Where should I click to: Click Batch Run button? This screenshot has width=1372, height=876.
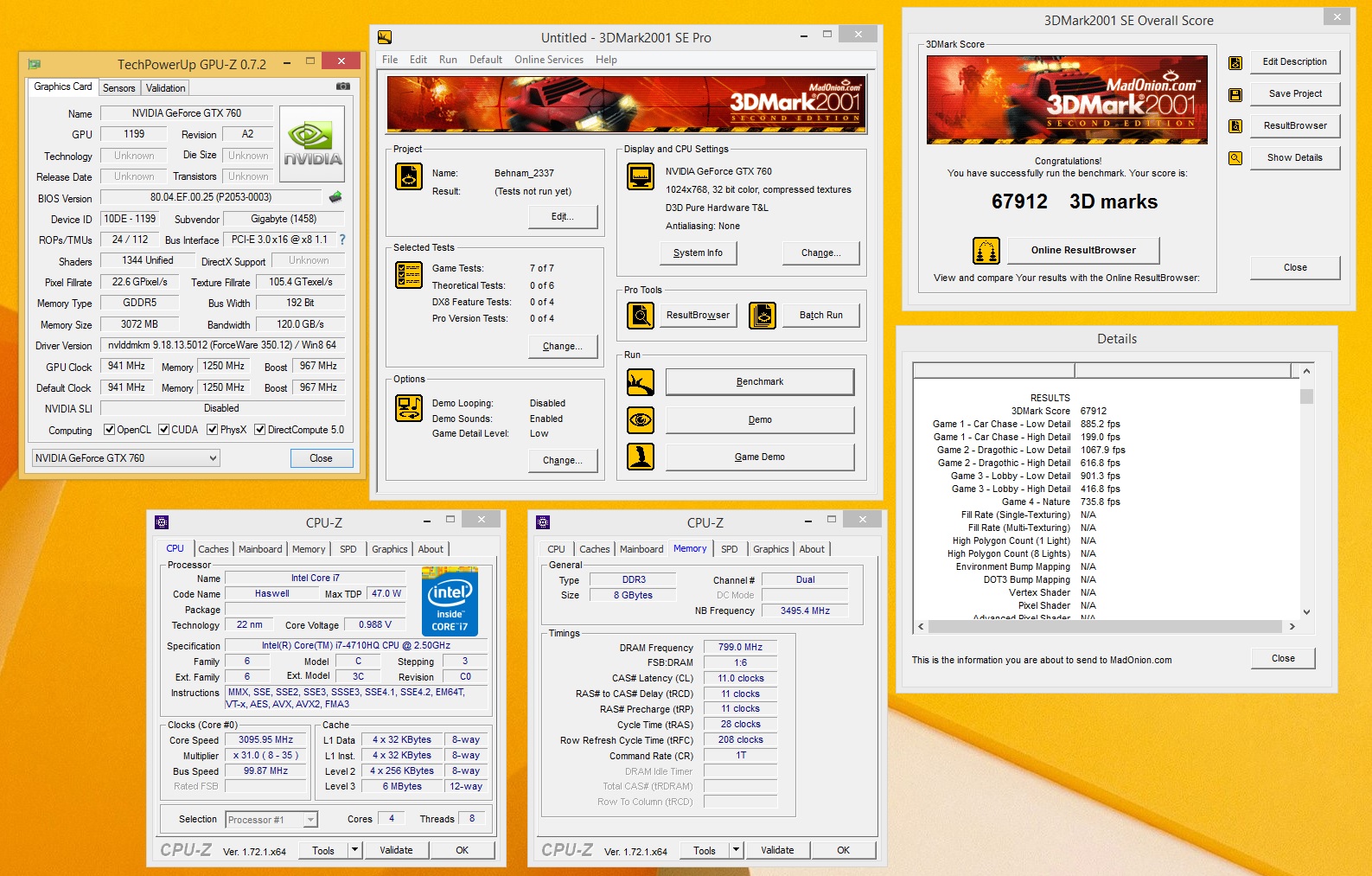821,316
